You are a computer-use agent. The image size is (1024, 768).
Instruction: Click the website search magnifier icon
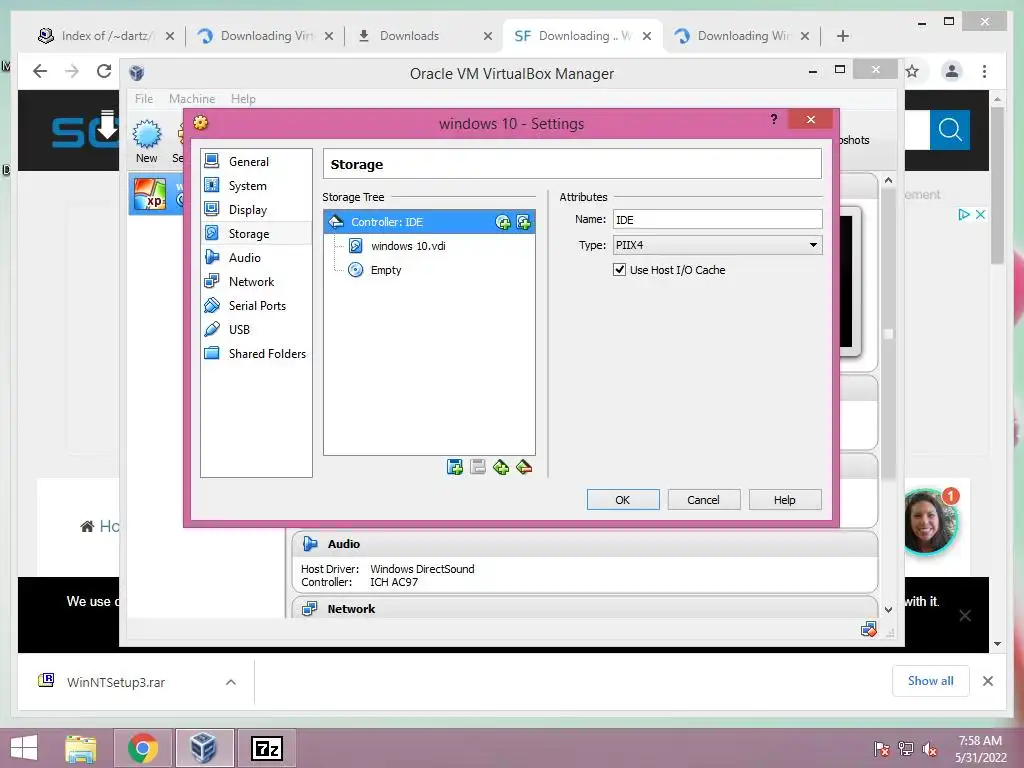(x=950, y=130)
